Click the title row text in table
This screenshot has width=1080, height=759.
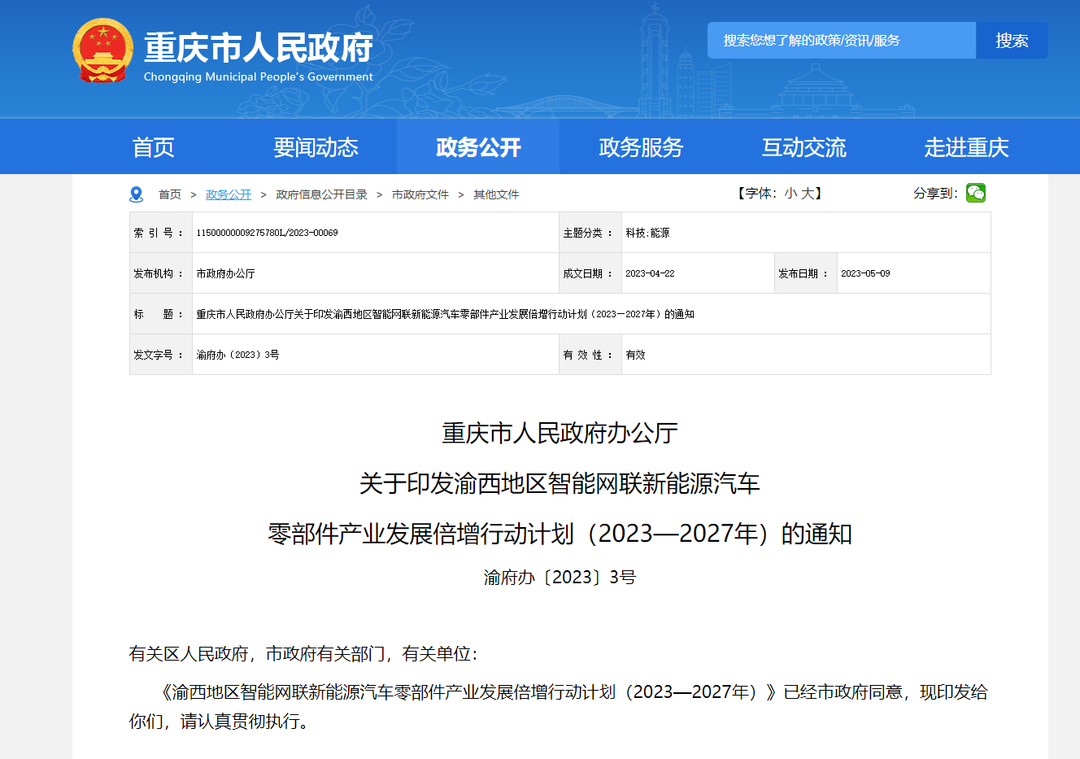pyautogui.click(x=445, y=314)
